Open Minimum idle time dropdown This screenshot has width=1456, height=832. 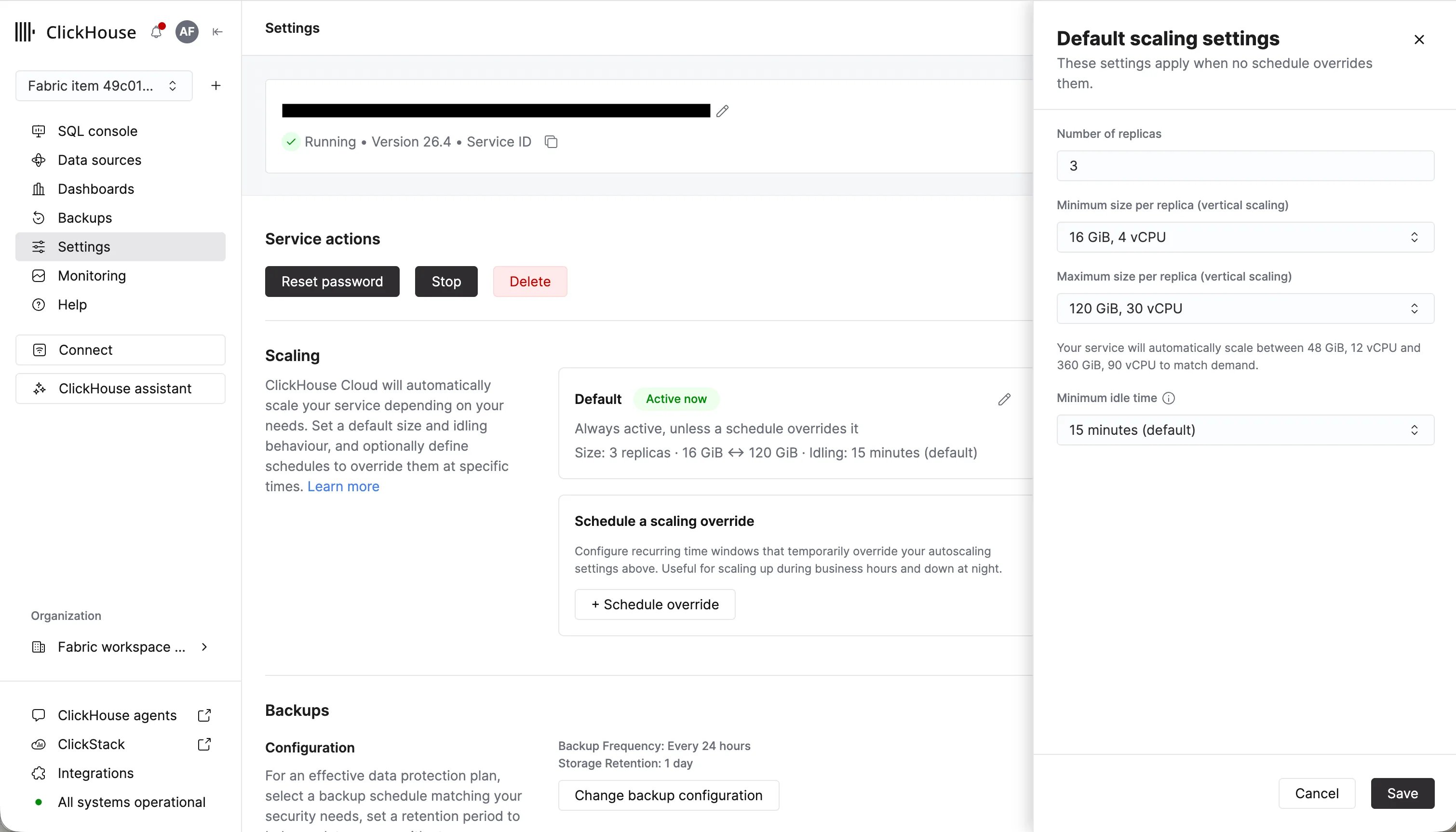(x=1245, y=429)
